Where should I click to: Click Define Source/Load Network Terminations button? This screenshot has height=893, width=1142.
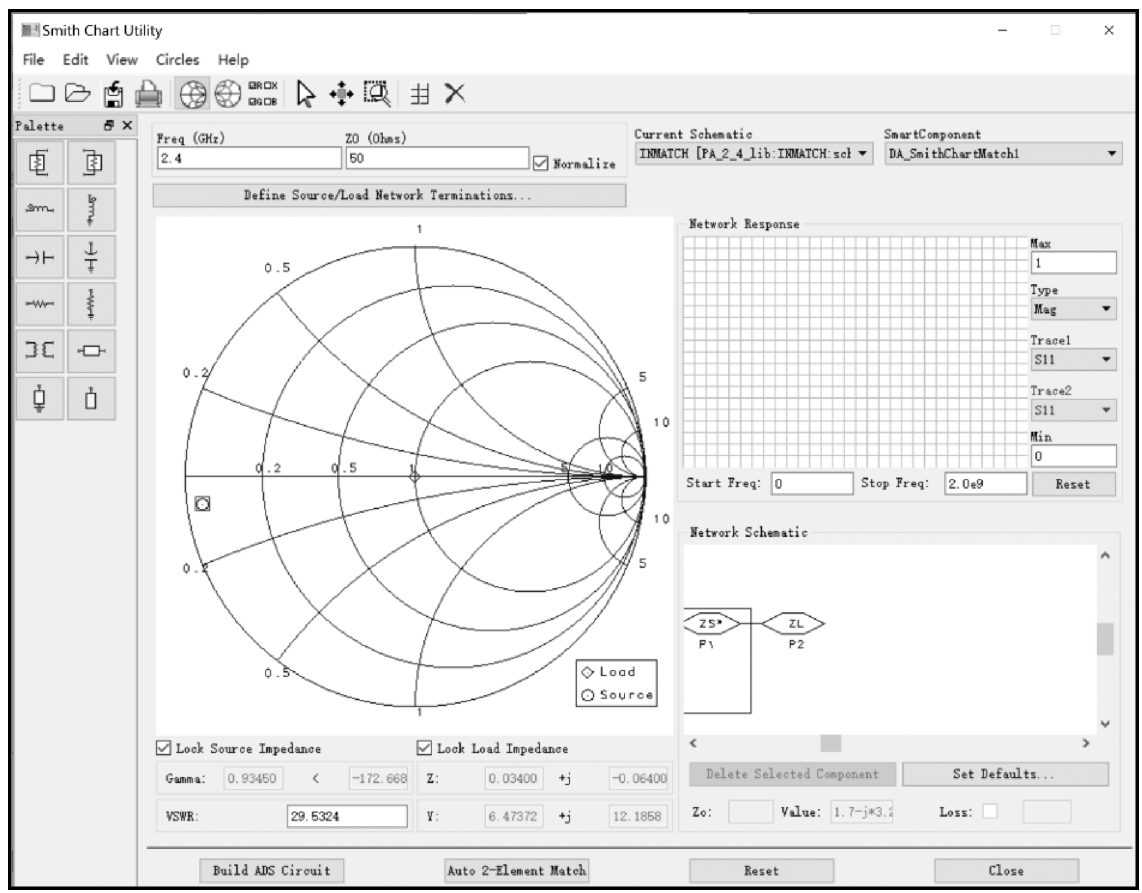point(389,195)
